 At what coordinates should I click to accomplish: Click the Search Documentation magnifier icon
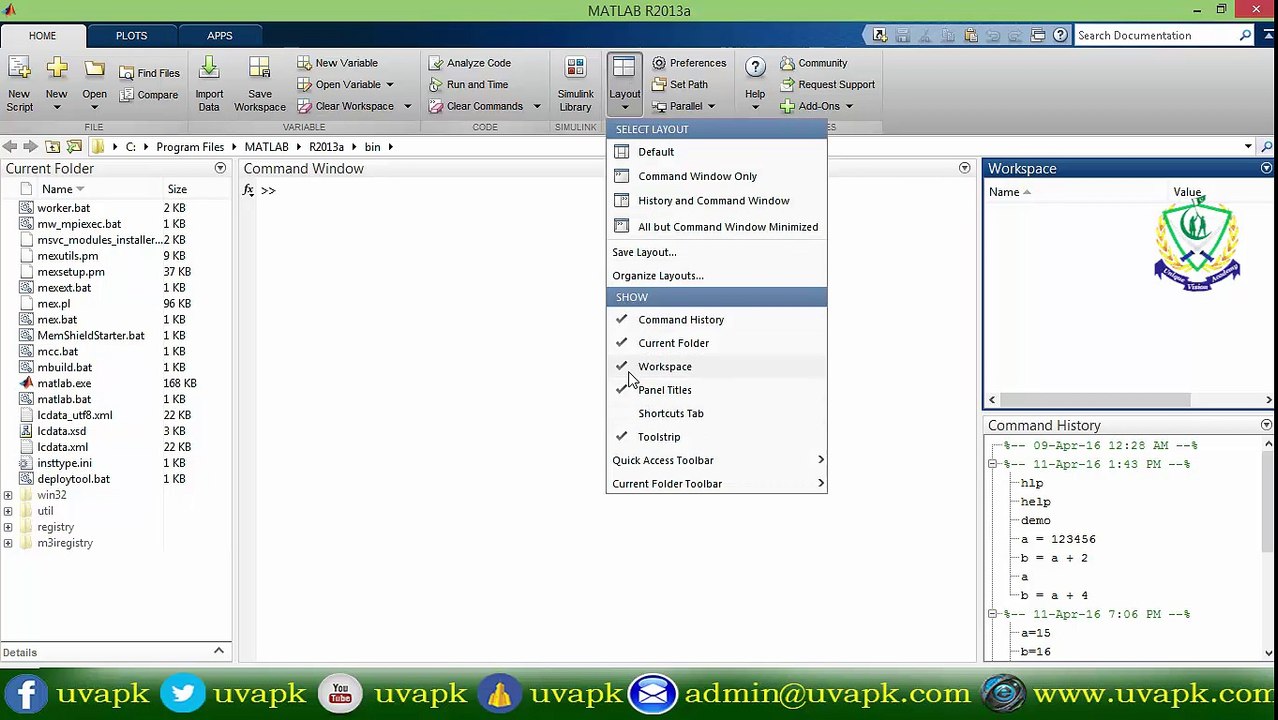pos(1245,36)
